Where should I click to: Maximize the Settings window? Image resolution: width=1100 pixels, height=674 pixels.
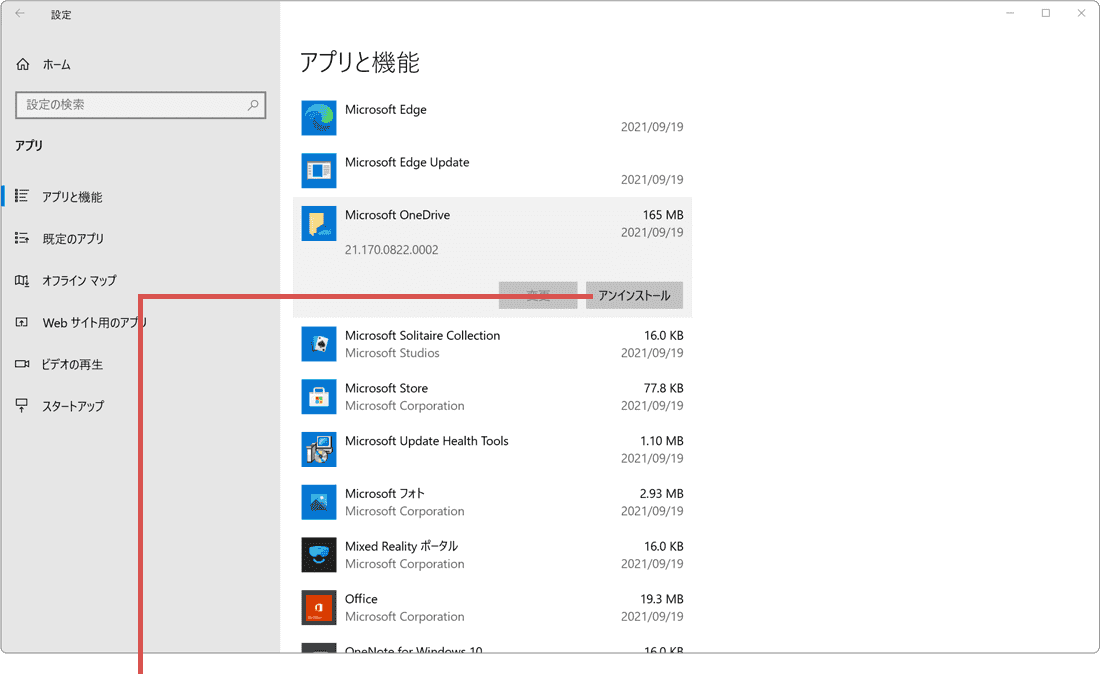click(x=1046, y=13)
